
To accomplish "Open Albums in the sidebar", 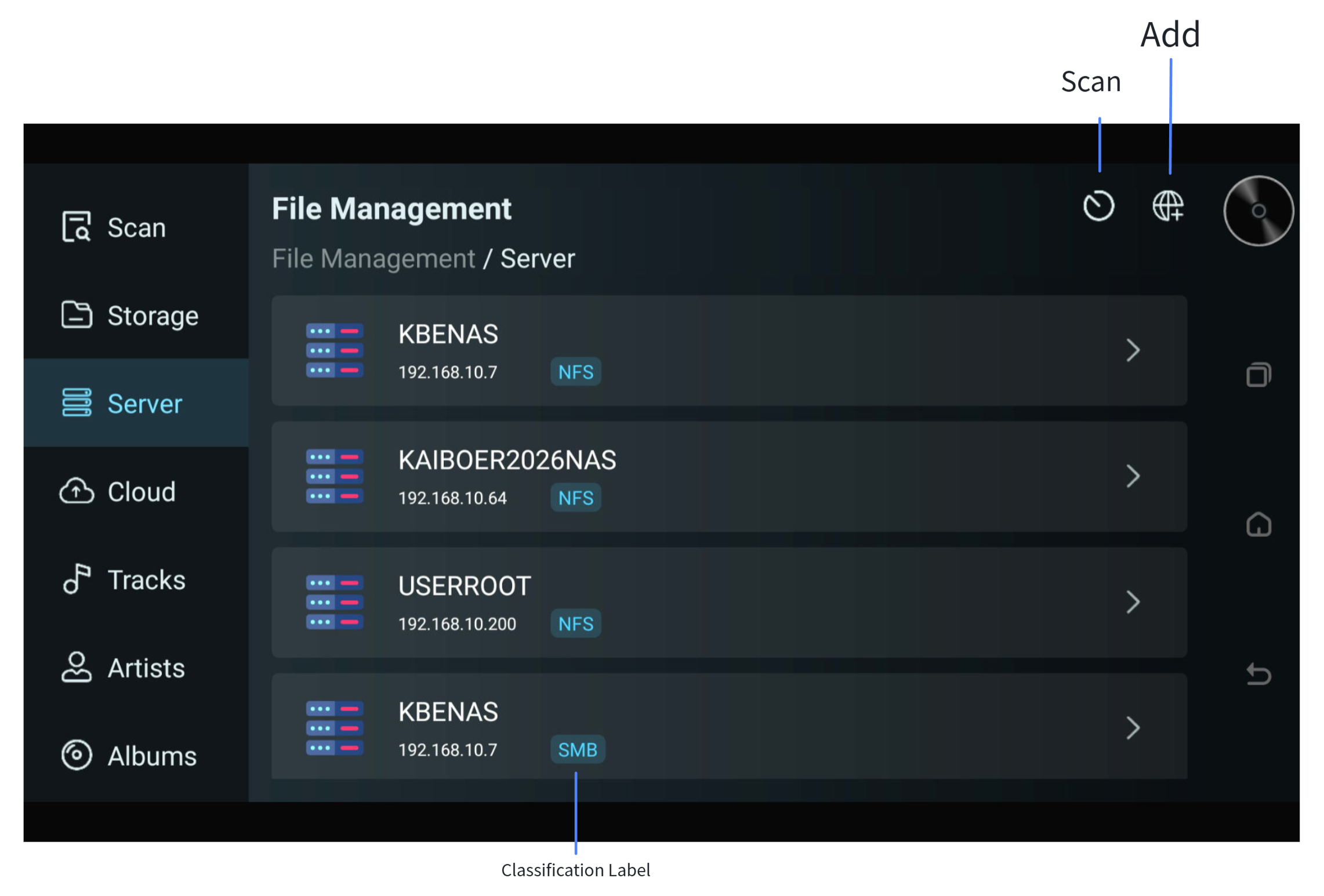I will pos(136,756).
